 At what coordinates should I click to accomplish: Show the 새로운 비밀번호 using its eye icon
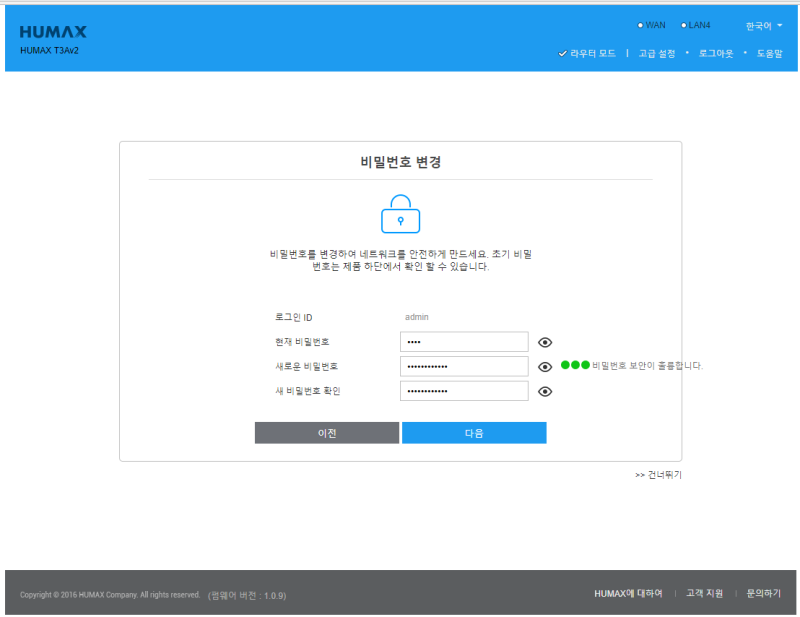point(544,366)
